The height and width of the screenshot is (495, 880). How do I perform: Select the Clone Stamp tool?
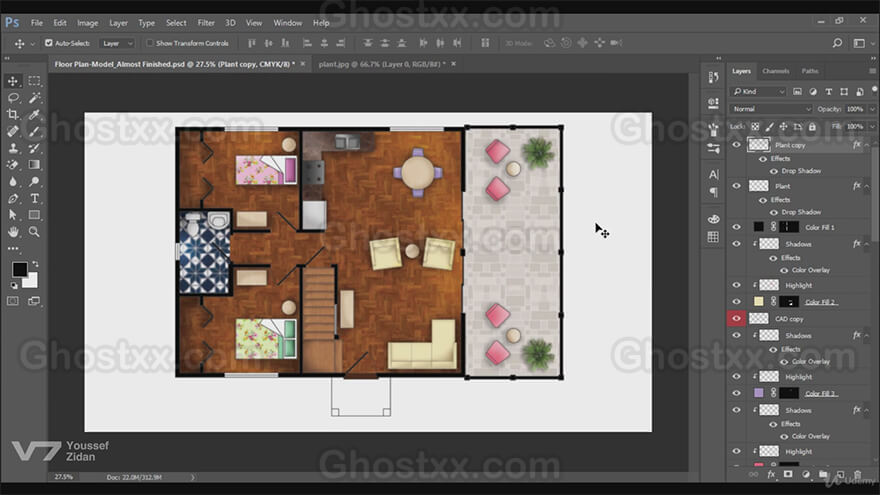(12, 148)
